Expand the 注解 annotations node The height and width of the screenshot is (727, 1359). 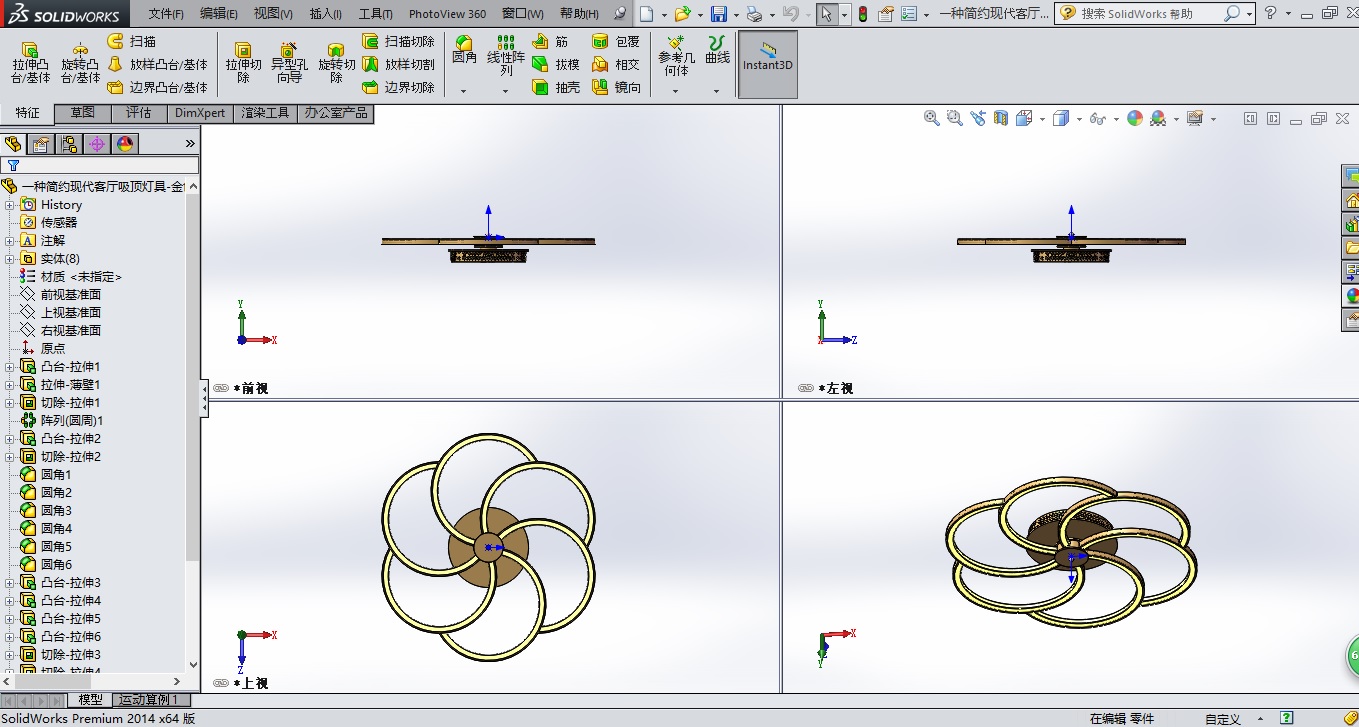click(x=10, y=241)
